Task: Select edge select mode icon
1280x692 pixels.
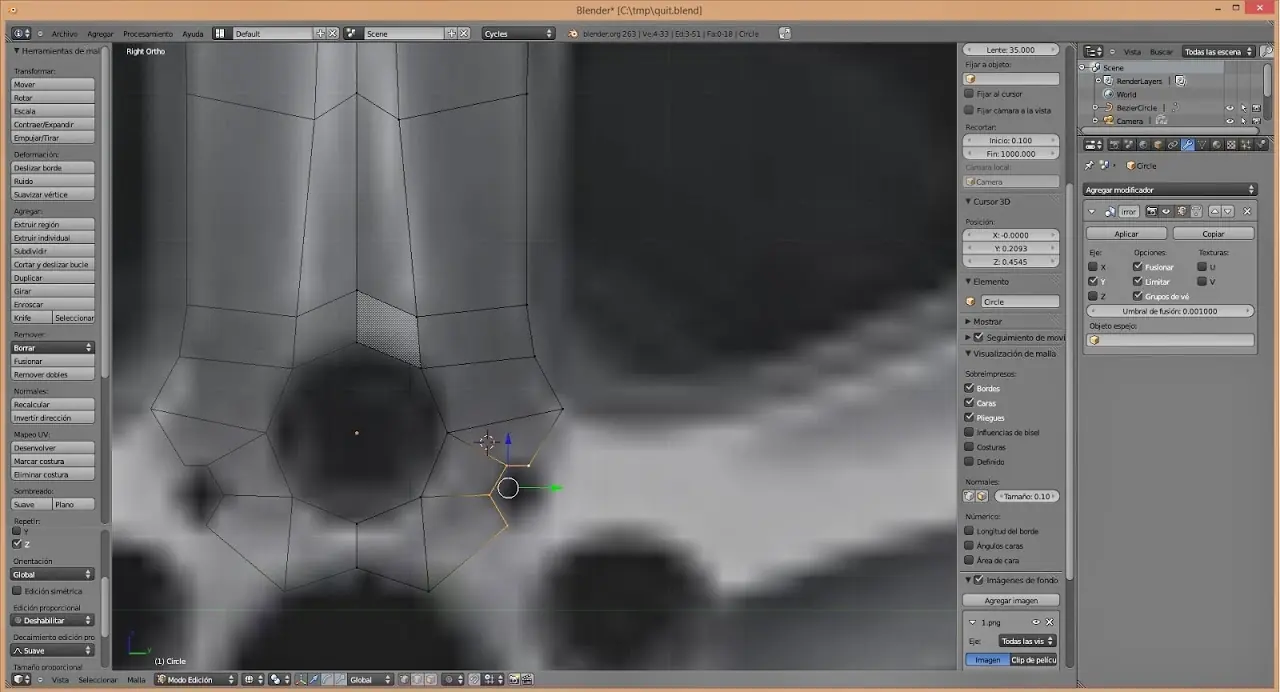Action: click(x=417, y=679)
